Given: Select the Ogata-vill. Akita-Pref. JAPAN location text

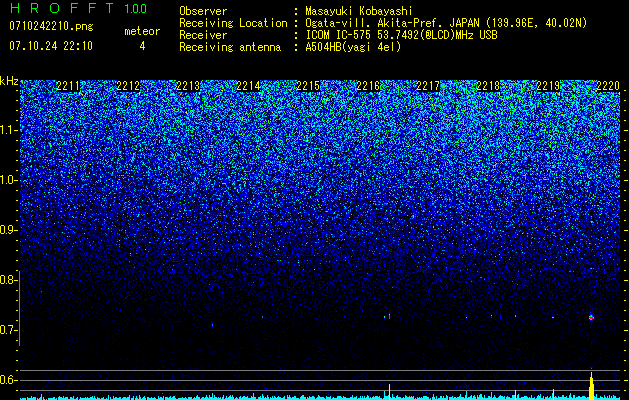Looking at the screenshot, I should pyautogui.click(x=446, y=23).
